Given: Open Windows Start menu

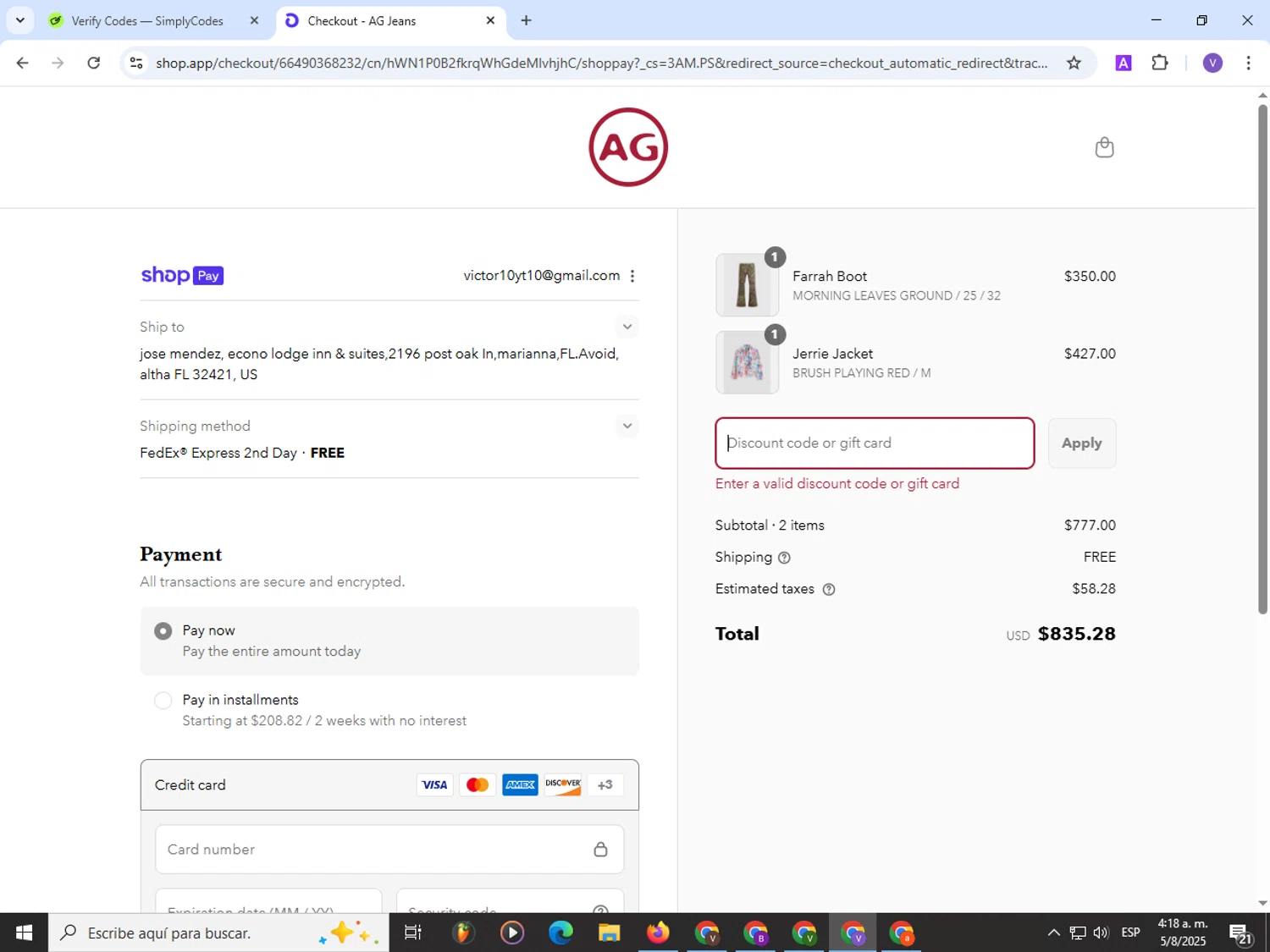Looking at the screenshot, I should 24,933.
